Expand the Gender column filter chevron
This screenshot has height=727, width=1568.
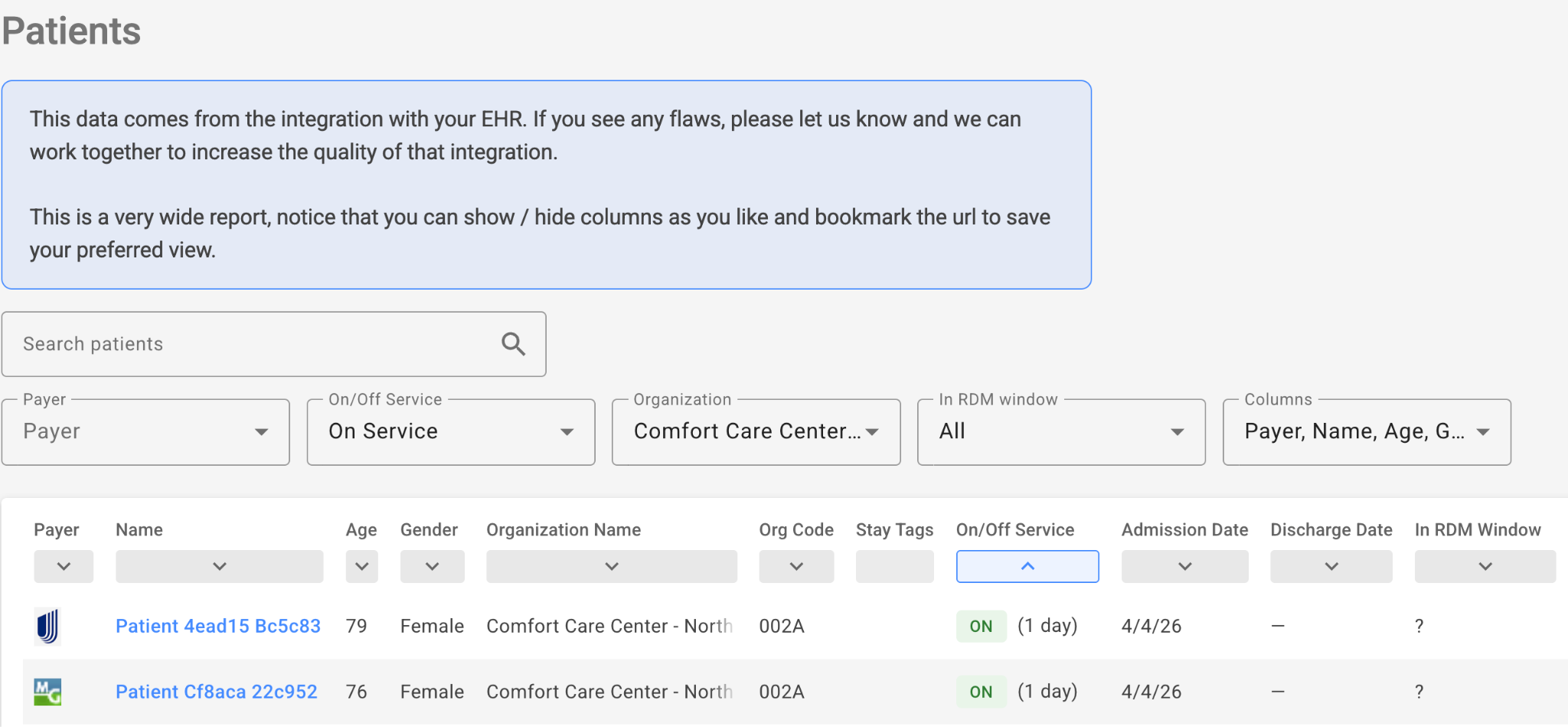[x=432, y=566]
